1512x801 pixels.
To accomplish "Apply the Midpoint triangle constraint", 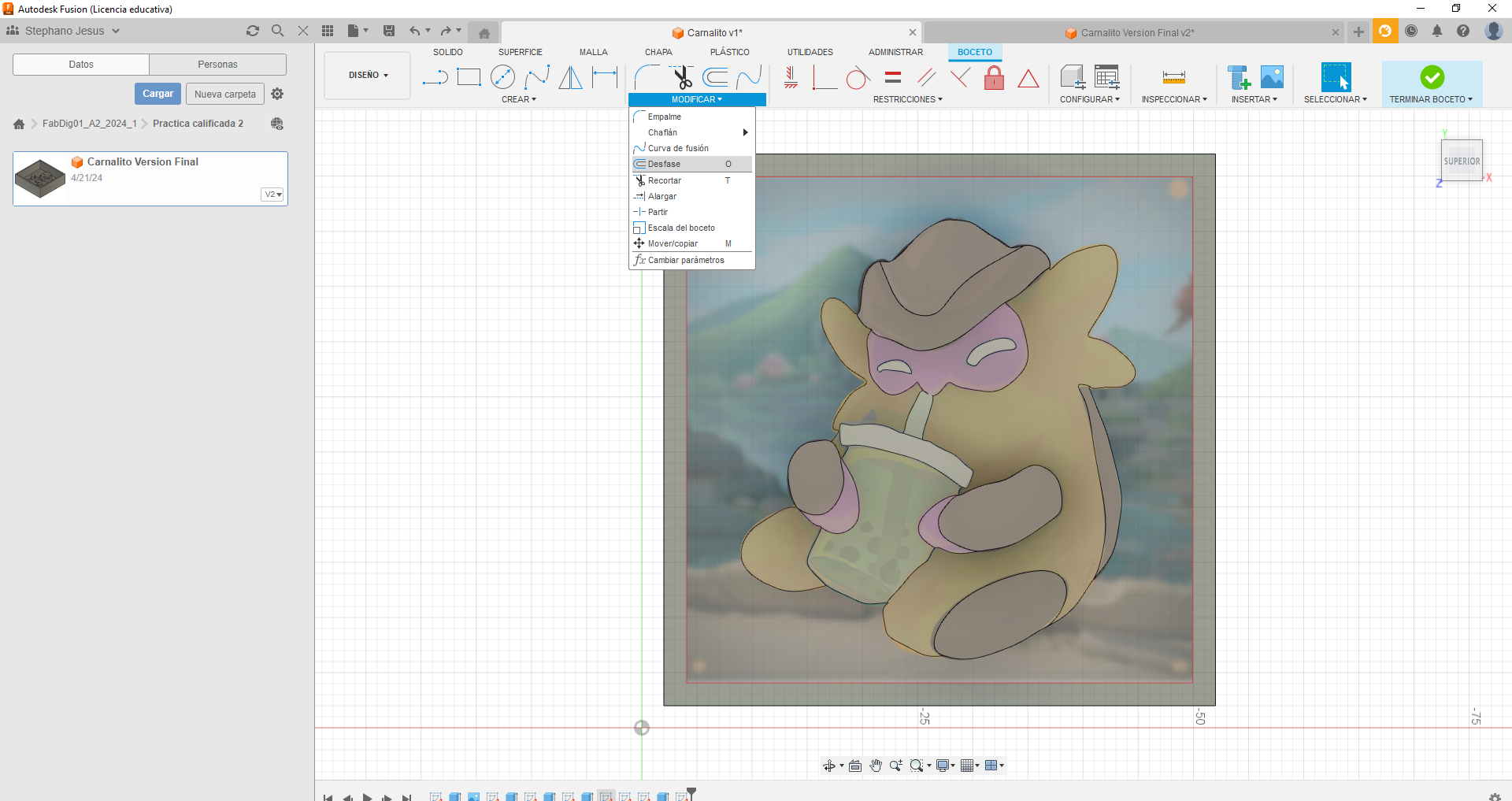I will coord(1028,78).
